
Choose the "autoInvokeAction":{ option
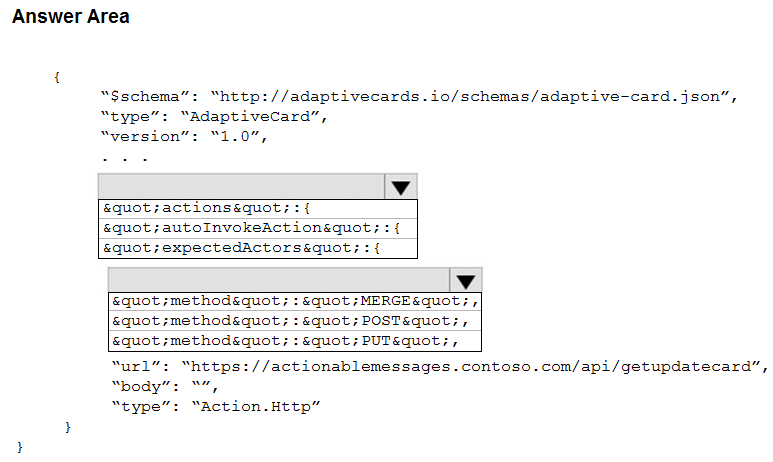click(x=258, y=228)
